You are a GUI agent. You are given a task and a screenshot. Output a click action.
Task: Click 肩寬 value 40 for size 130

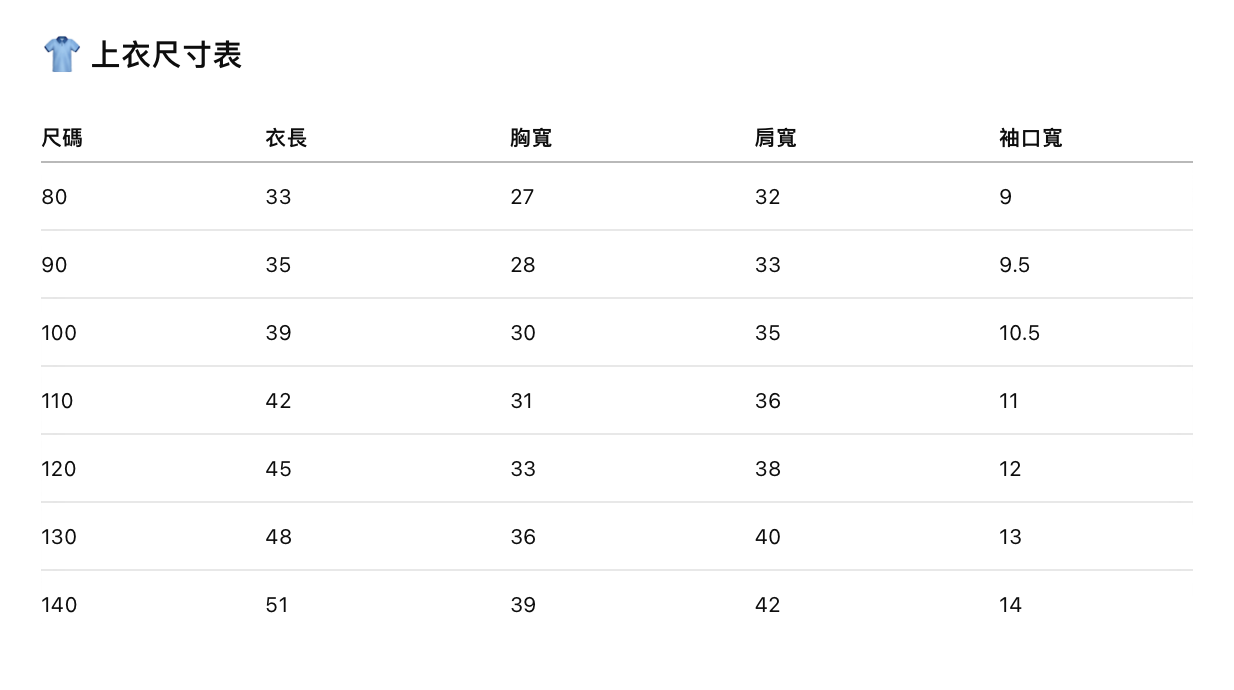(x=768, y=537)
